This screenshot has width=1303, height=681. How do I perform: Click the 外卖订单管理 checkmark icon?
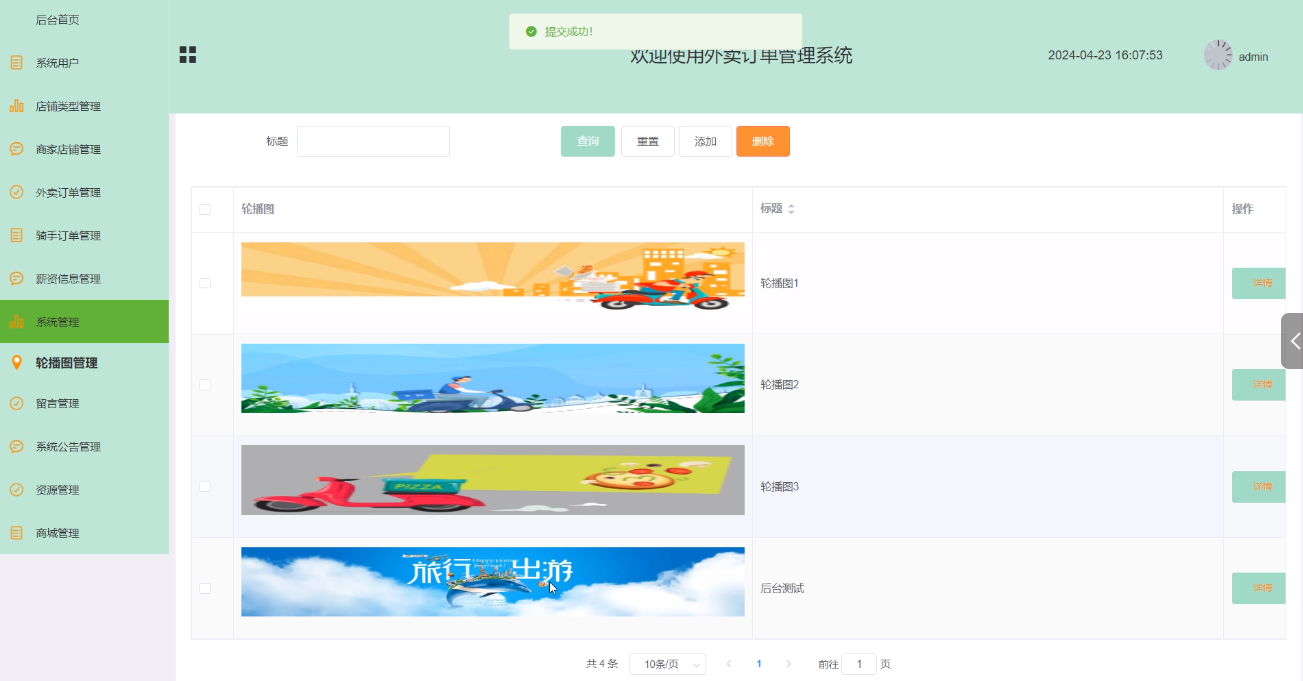click(x=16, y=192)
